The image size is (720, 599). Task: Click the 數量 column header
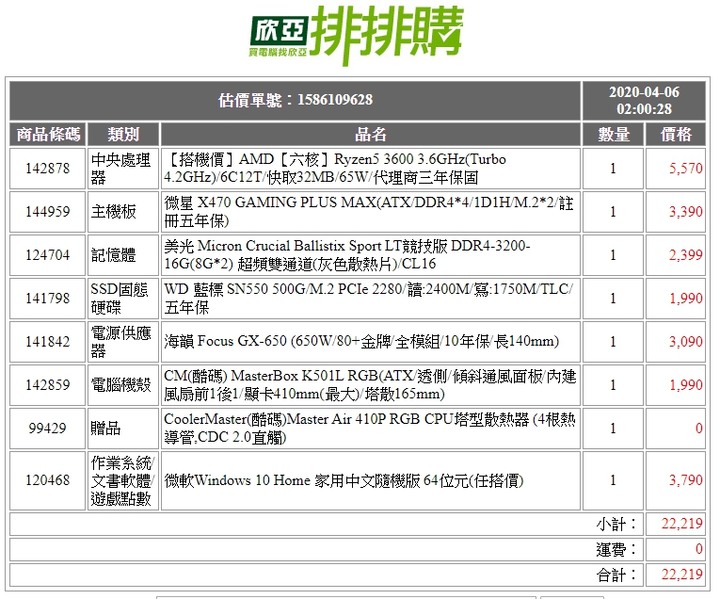pos(613,135)
